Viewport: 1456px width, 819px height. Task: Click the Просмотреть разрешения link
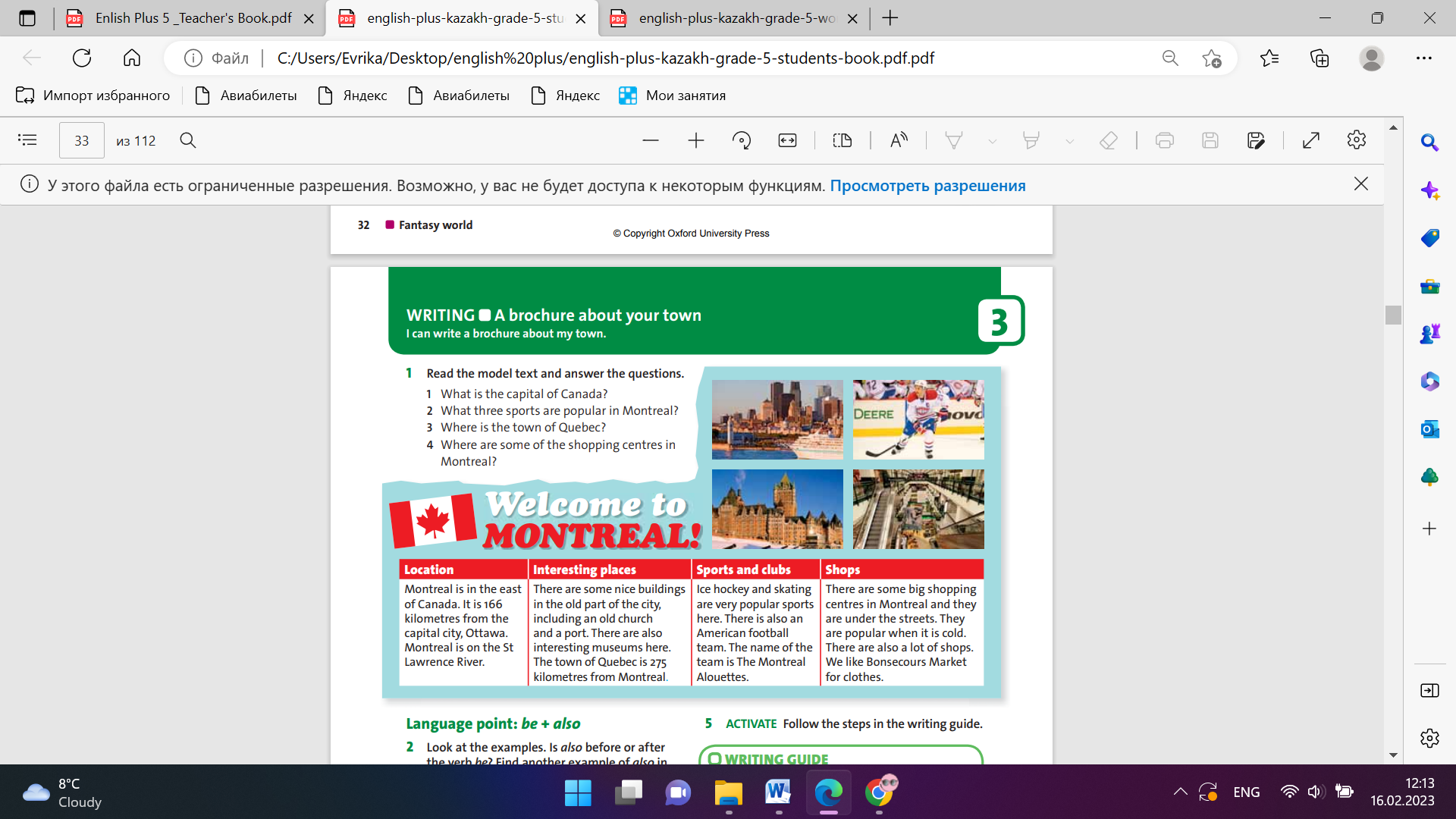(x=927, y=186)
